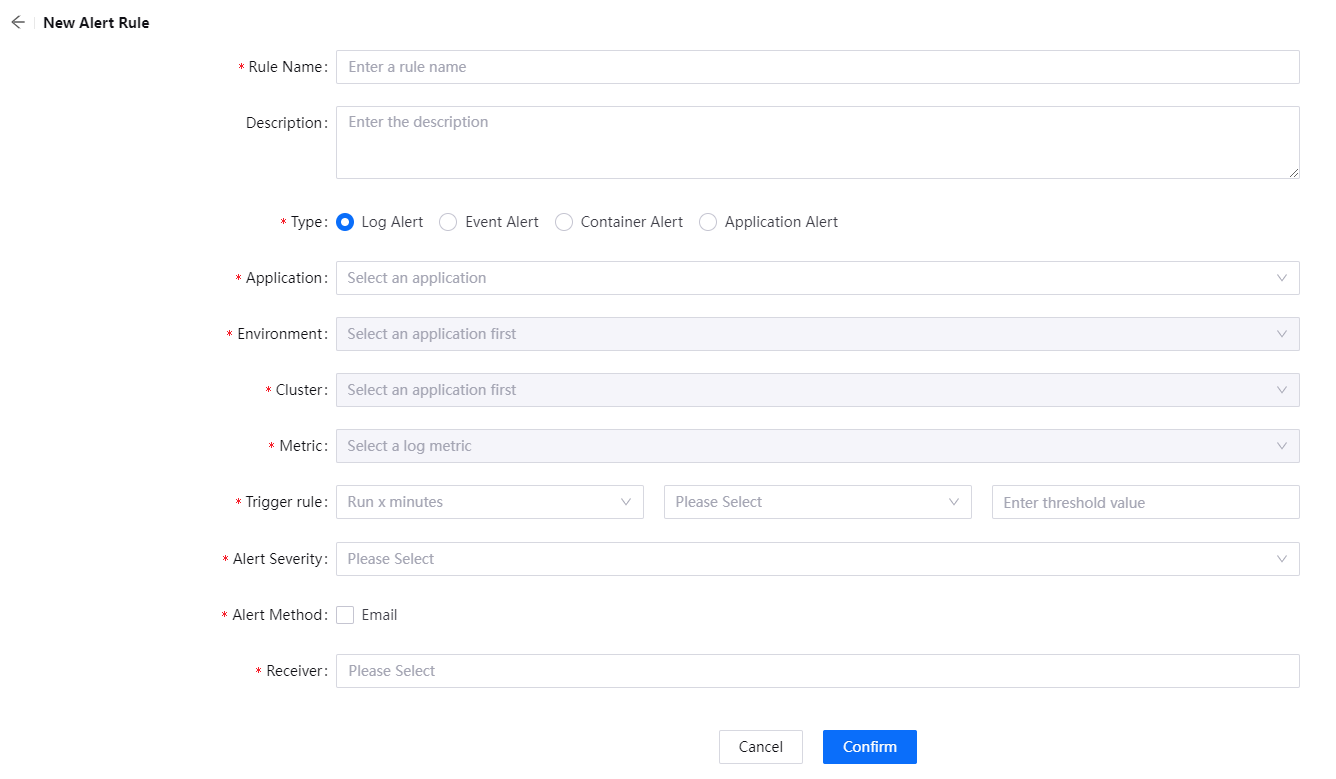Screen dimensions: 1336x779
Task: Open the Cluster selection dropdown
Action: pyautogui.click(x=817, y=390)
